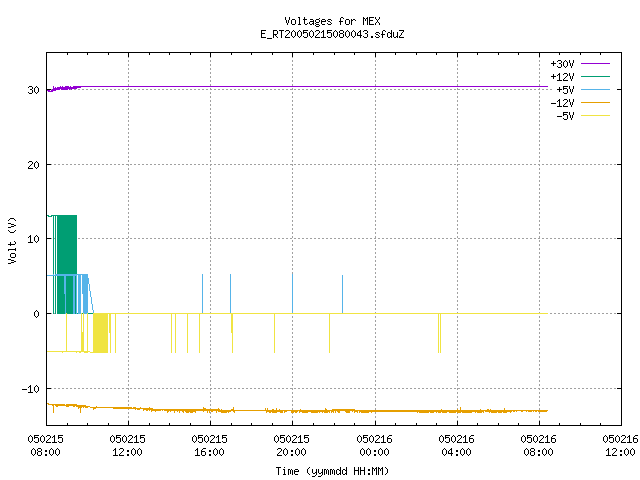Click x-axis tick 050215 12:00
Viewport: 640px width, 480px height.
tap(128, 446)
